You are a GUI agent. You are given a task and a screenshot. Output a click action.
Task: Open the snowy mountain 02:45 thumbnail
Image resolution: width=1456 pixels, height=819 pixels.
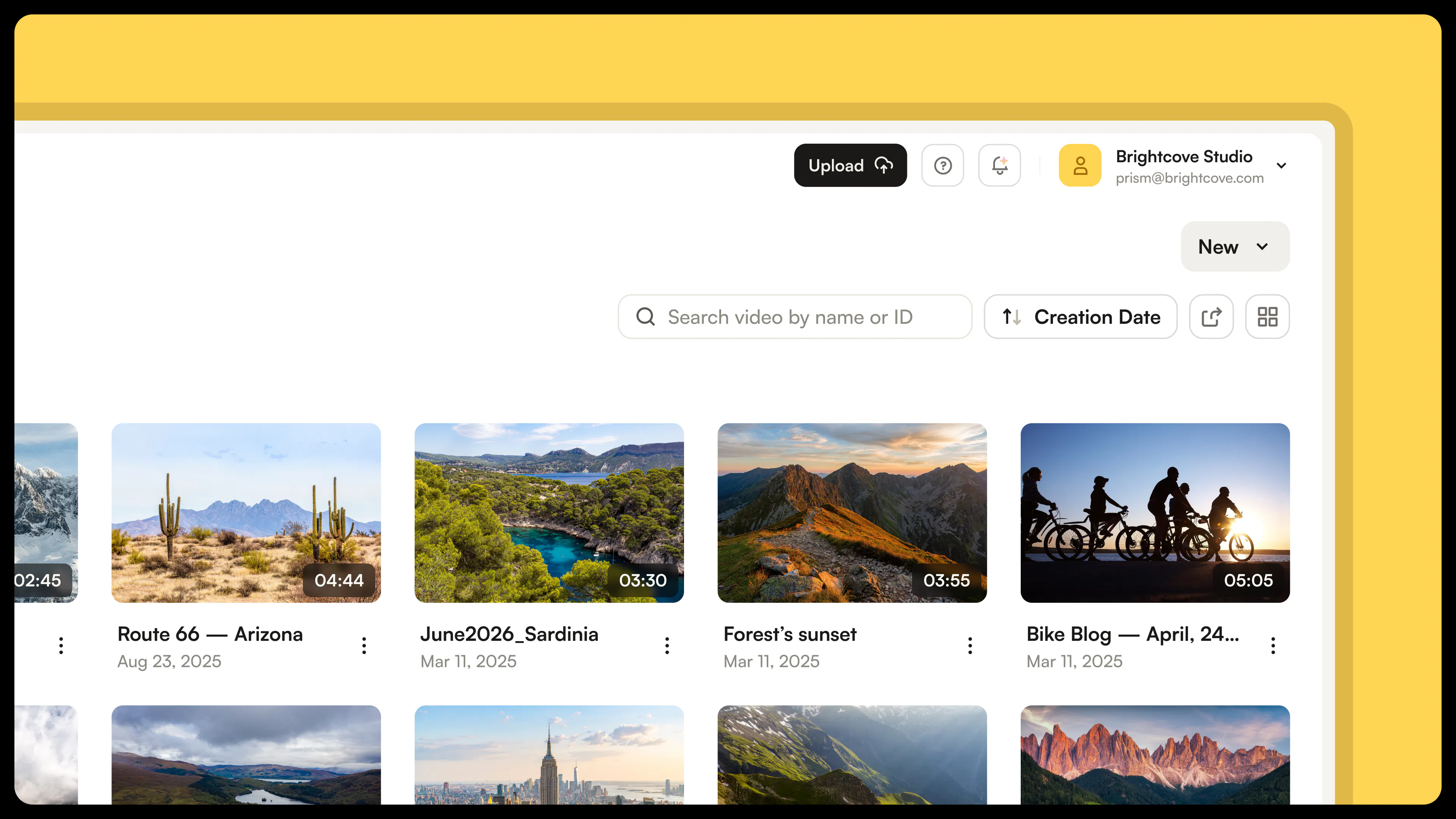tap(46, 513)
